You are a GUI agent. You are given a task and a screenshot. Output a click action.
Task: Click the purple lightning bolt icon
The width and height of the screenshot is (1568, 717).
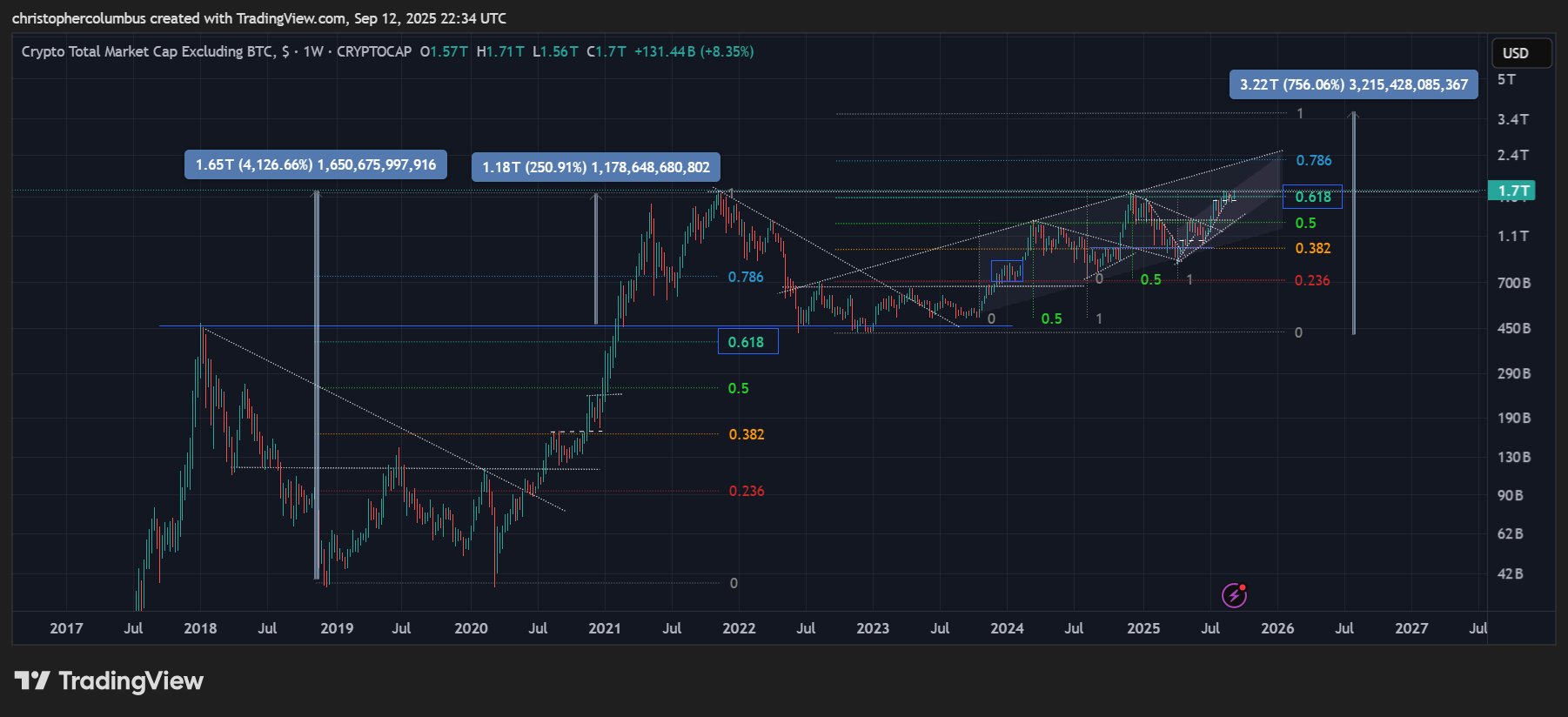coord(1234,595)
